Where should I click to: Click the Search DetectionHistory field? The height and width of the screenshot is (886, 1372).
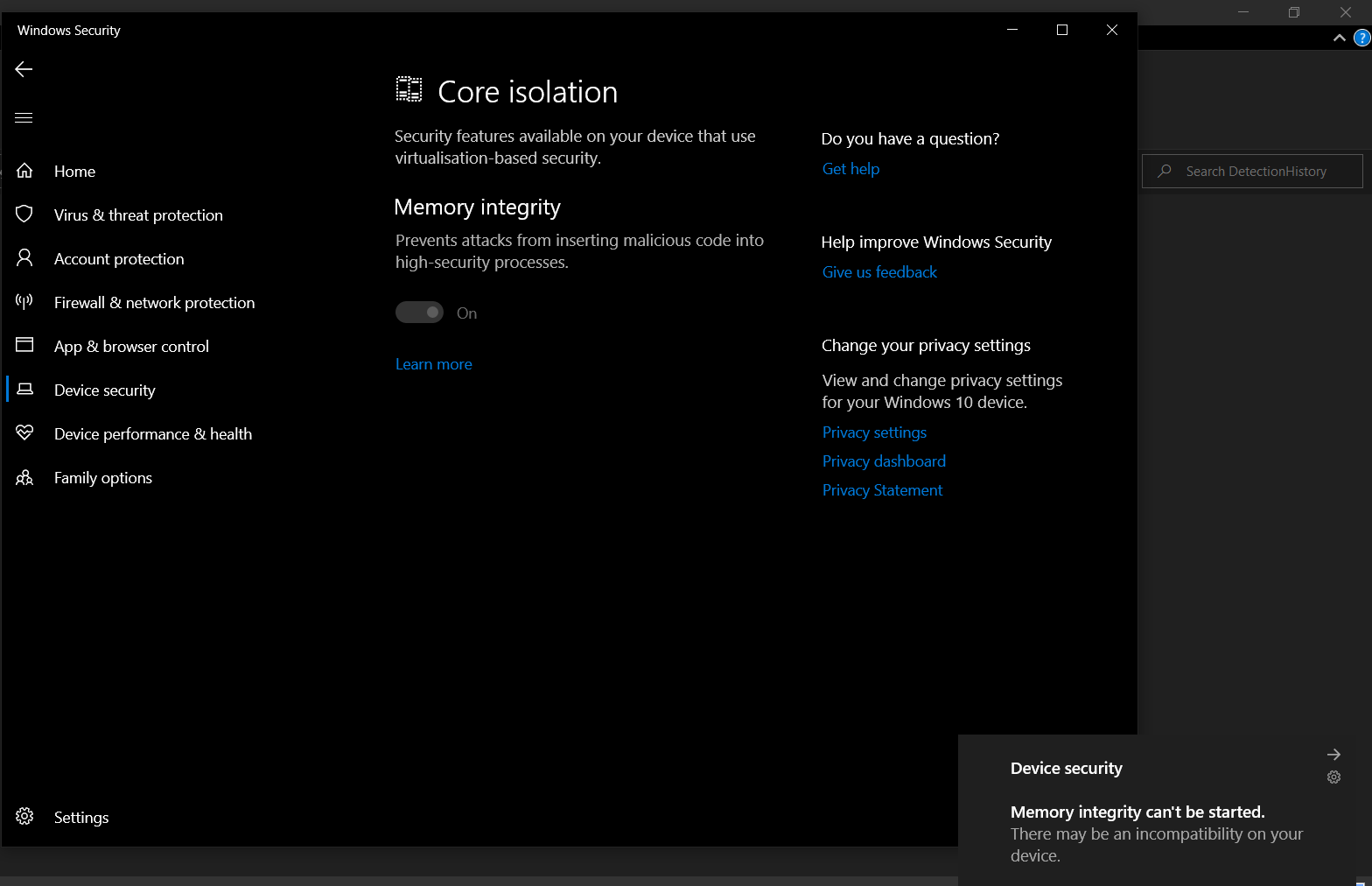(x=1252, y=171)
